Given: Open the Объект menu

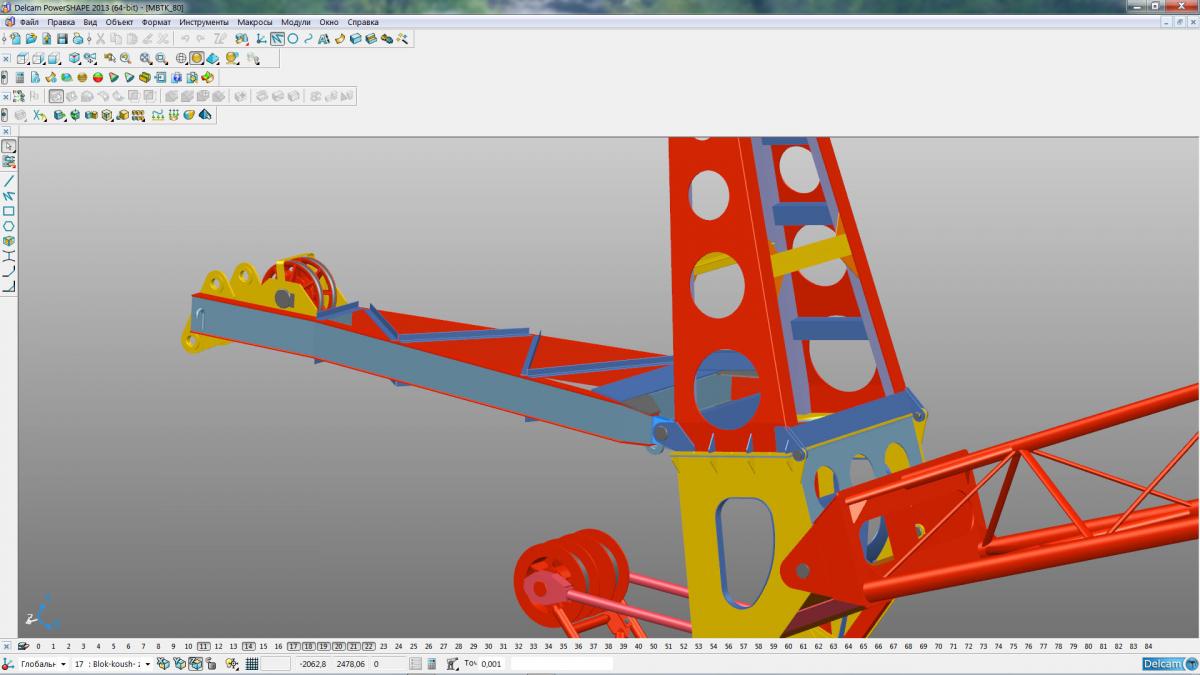Looking at the screenshot, I should (x=120, y=22).
